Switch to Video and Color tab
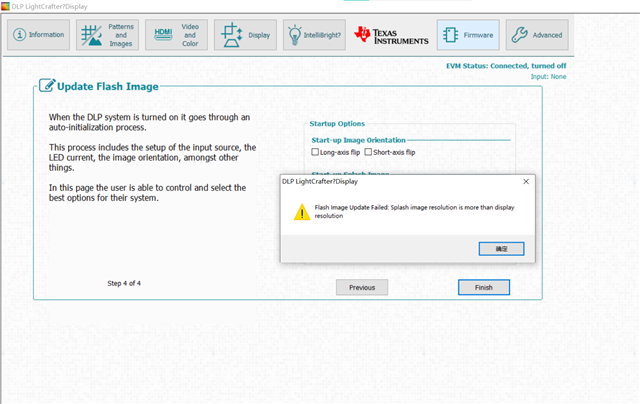640x404 pixels. coord(176,35)
